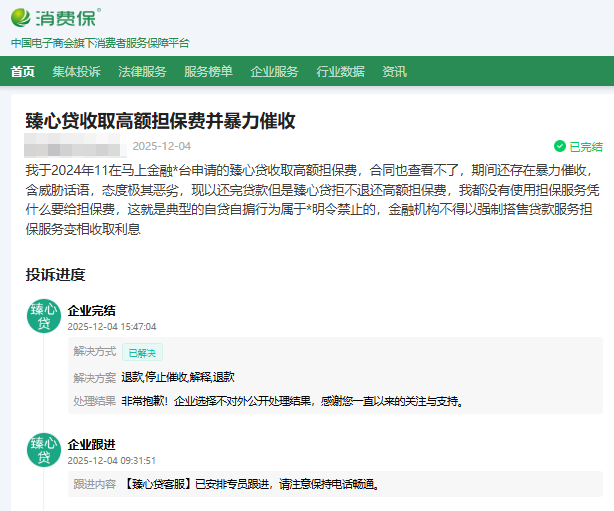Navigate to 企业服务 in the top bar

[274, 72]
